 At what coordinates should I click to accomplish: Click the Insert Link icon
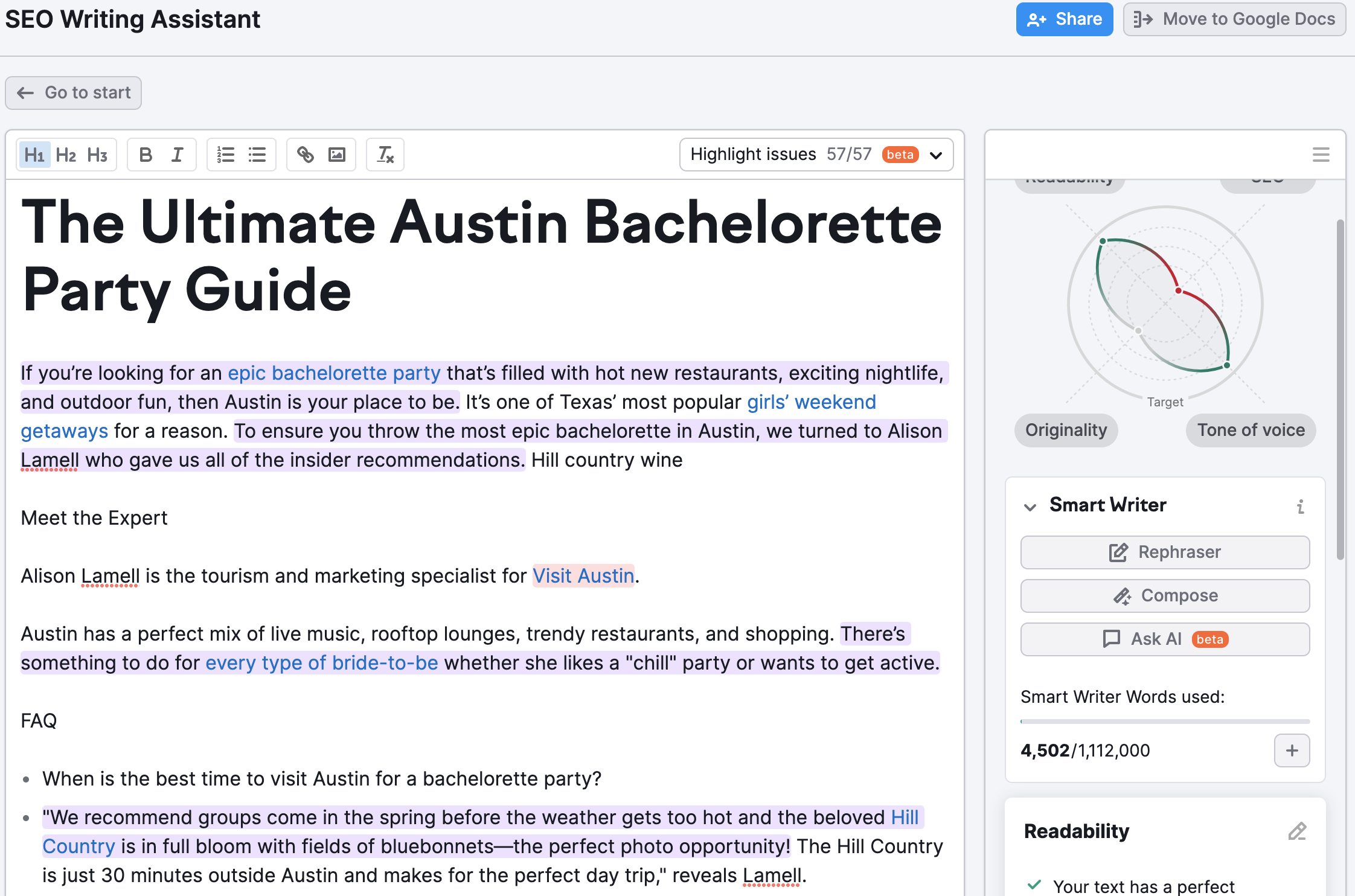click(306, 155)
